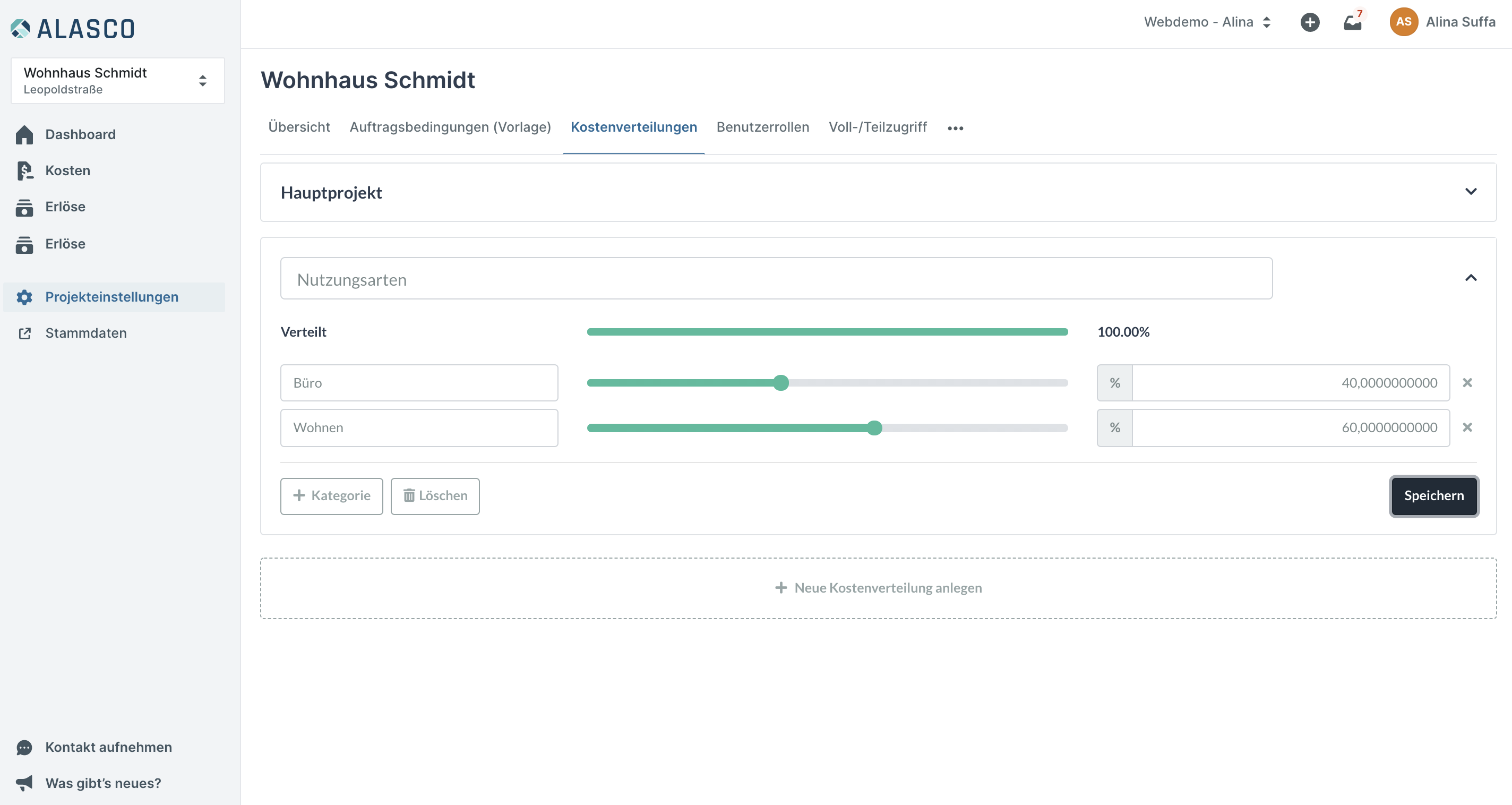Viewport: 1512px width, 805px height.
Task: Click the Dashboard label in sidebar
Action: click(80, 134)
